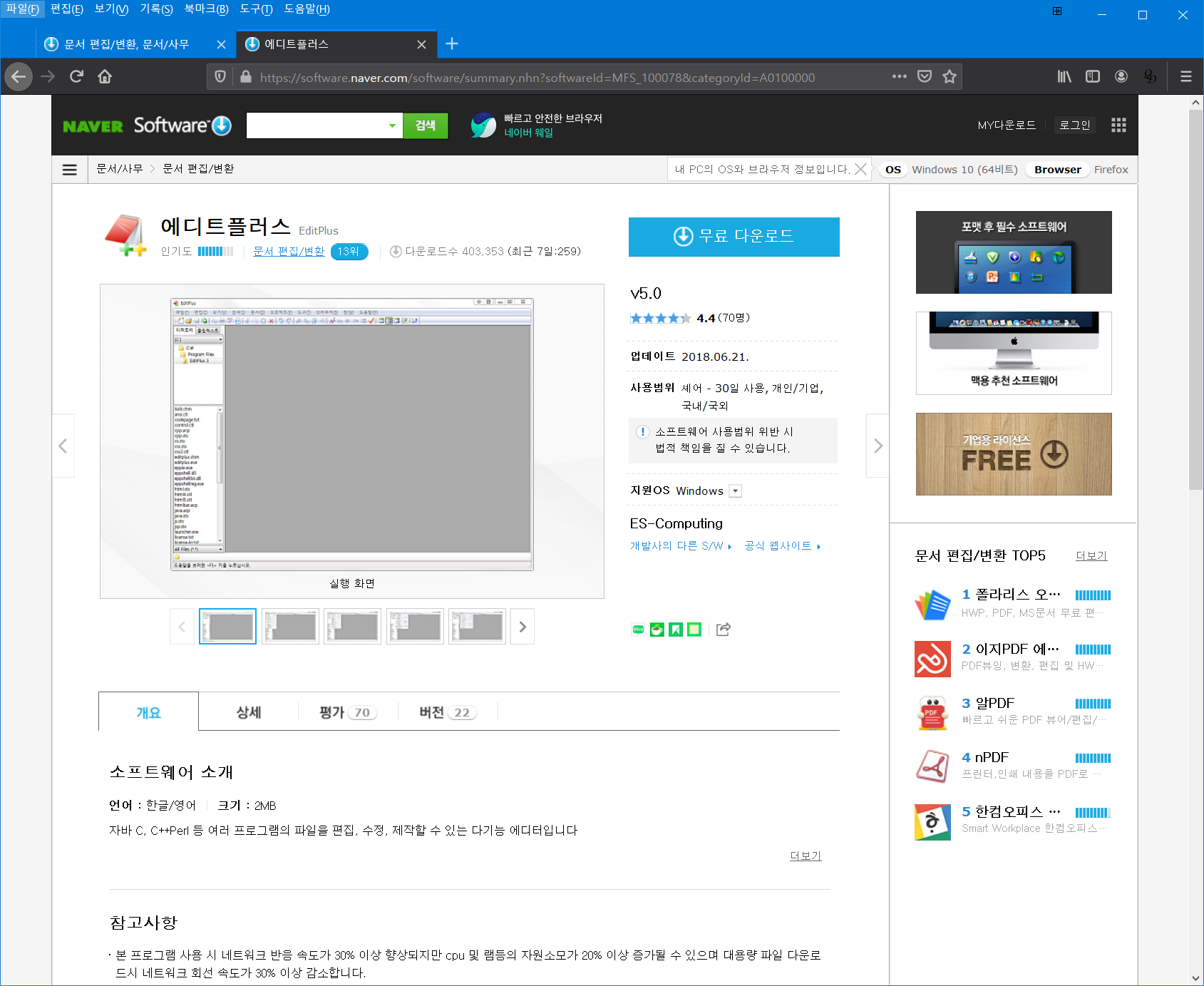The height and width of the screenshot is (986, 1204).
Task: Open Bookmarks (북마크) menu
Action: coord(206,9)
